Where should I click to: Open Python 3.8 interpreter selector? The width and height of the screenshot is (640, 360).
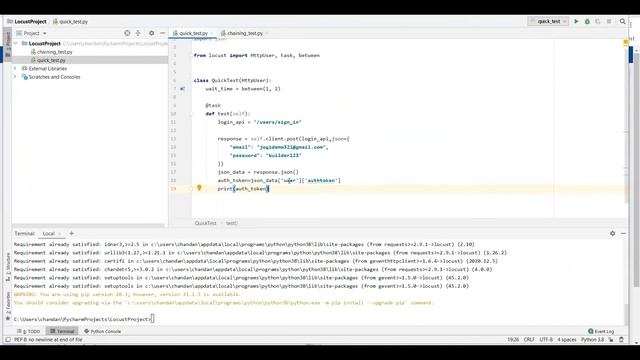point(592,340)
